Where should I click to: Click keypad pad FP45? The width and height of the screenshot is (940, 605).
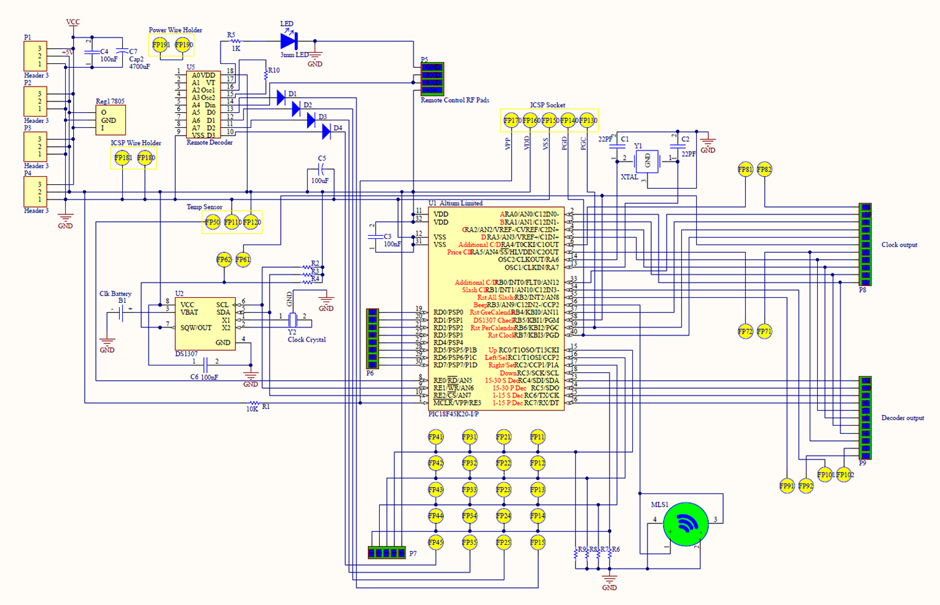(x=436, y=542)
